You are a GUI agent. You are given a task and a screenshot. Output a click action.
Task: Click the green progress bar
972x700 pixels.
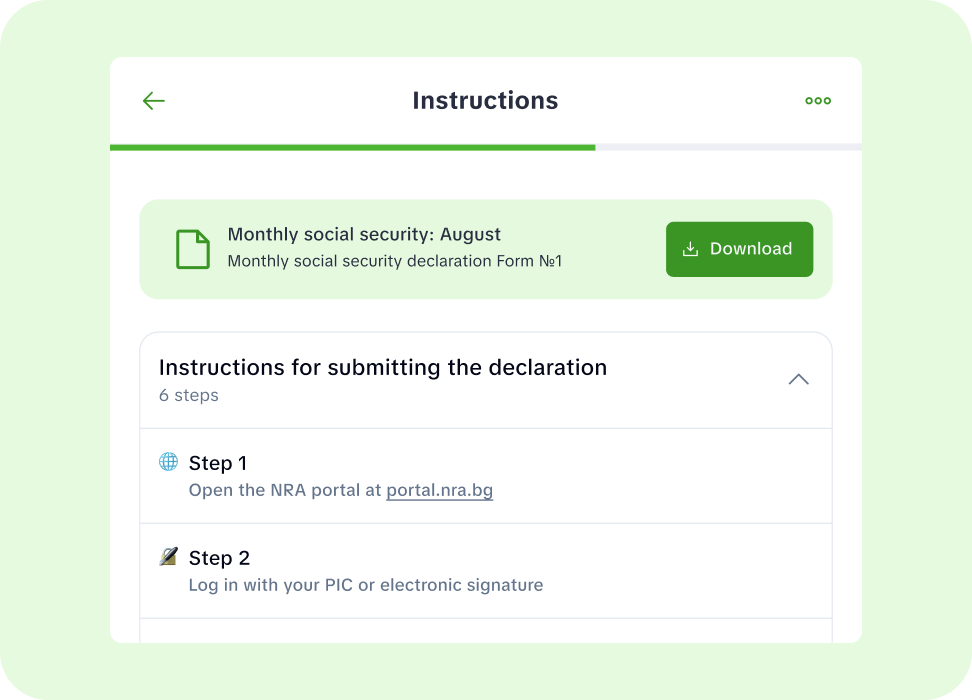(350, 147)
